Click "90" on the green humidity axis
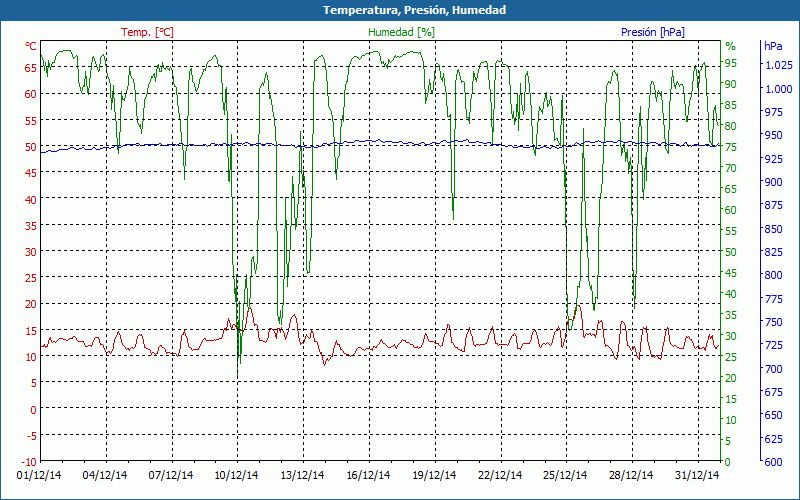800x500 pixels. pyautogui.click(x=731, y=84)
